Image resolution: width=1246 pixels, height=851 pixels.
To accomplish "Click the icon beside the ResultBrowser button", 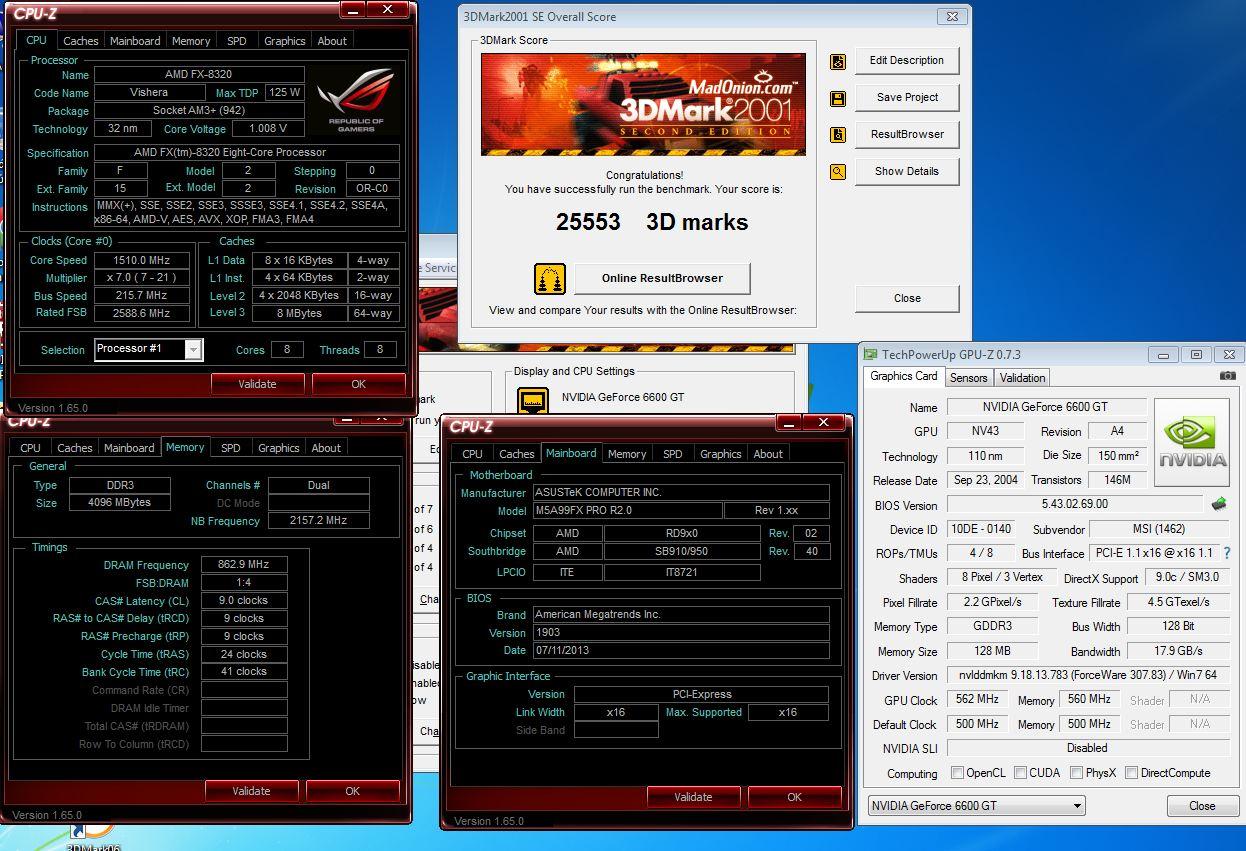I will pos(838,135).
